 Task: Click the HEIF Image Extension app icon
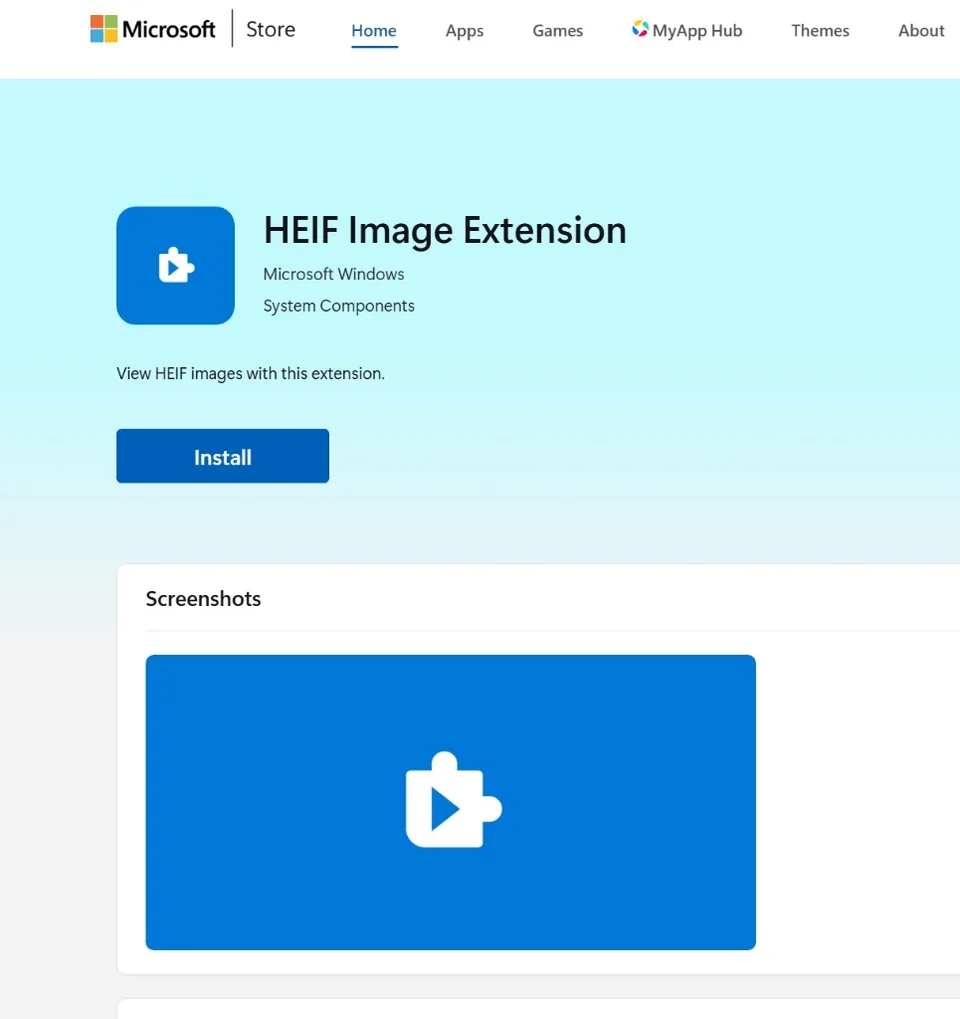pos(175,265)
